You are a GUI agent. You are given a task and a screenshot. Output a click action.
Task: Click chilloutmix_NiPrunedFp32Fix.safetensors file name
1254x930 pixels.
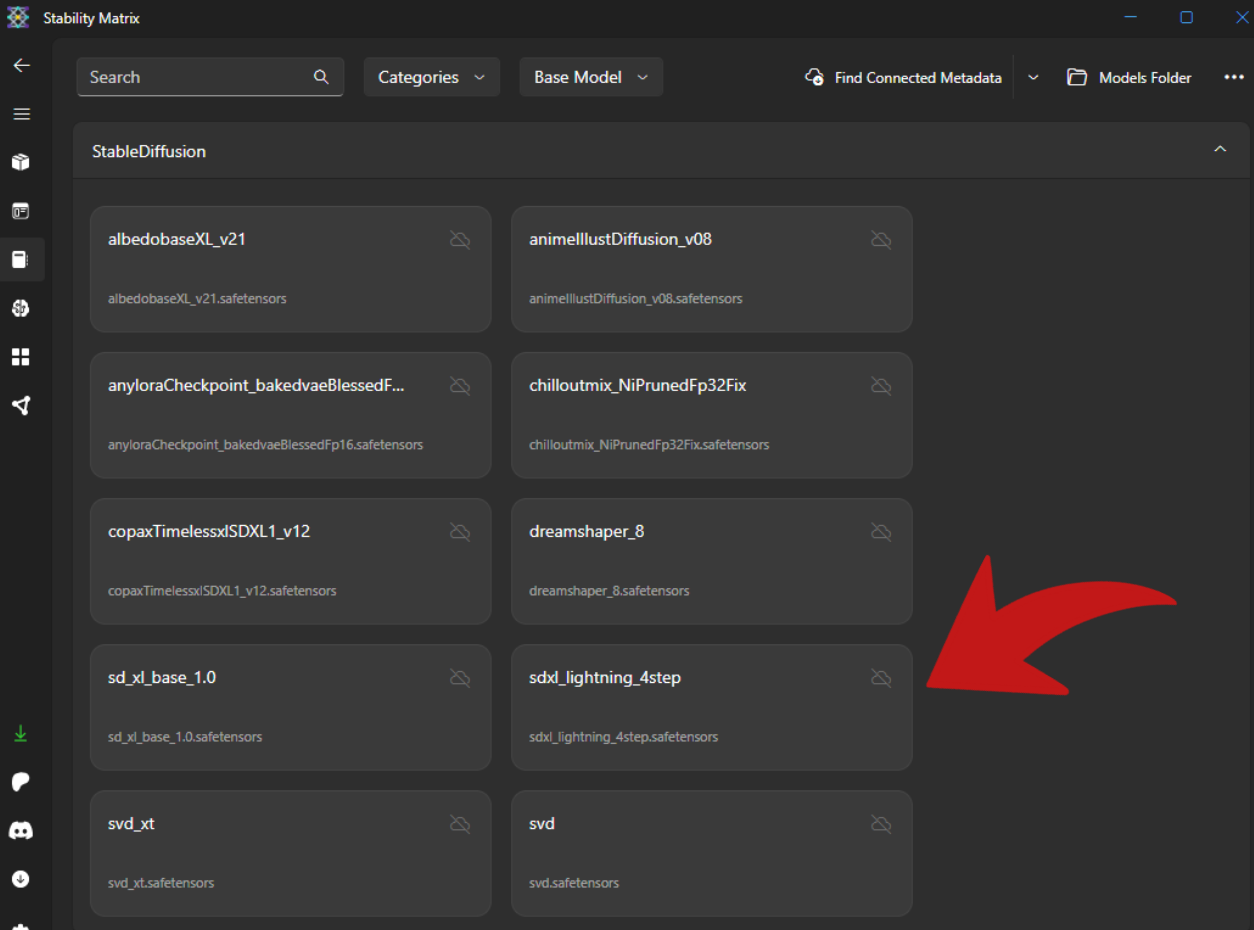649,444
